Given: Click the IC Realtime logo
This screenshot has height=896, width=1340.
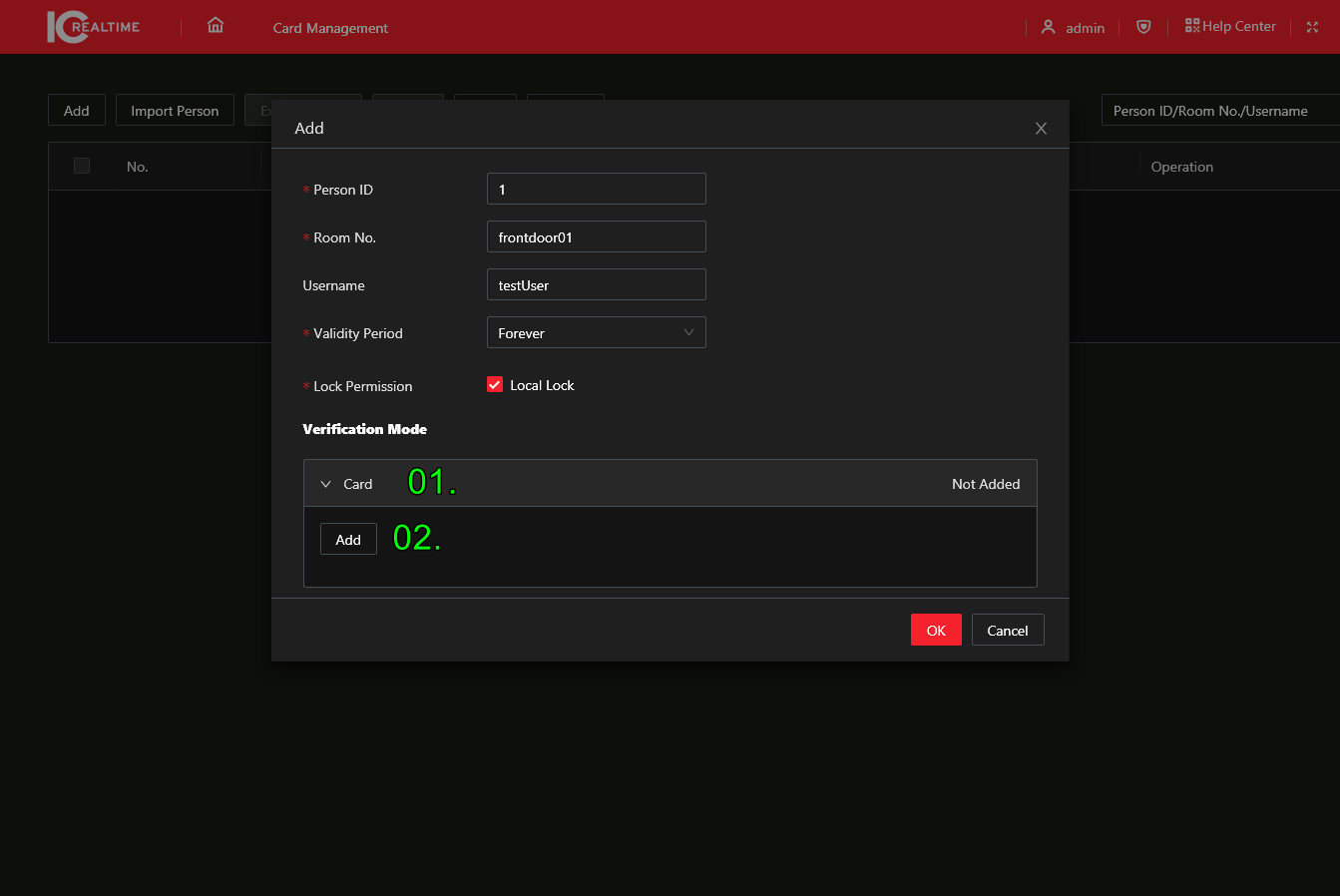Looking at the screenshot, I should tap(93, 27).
